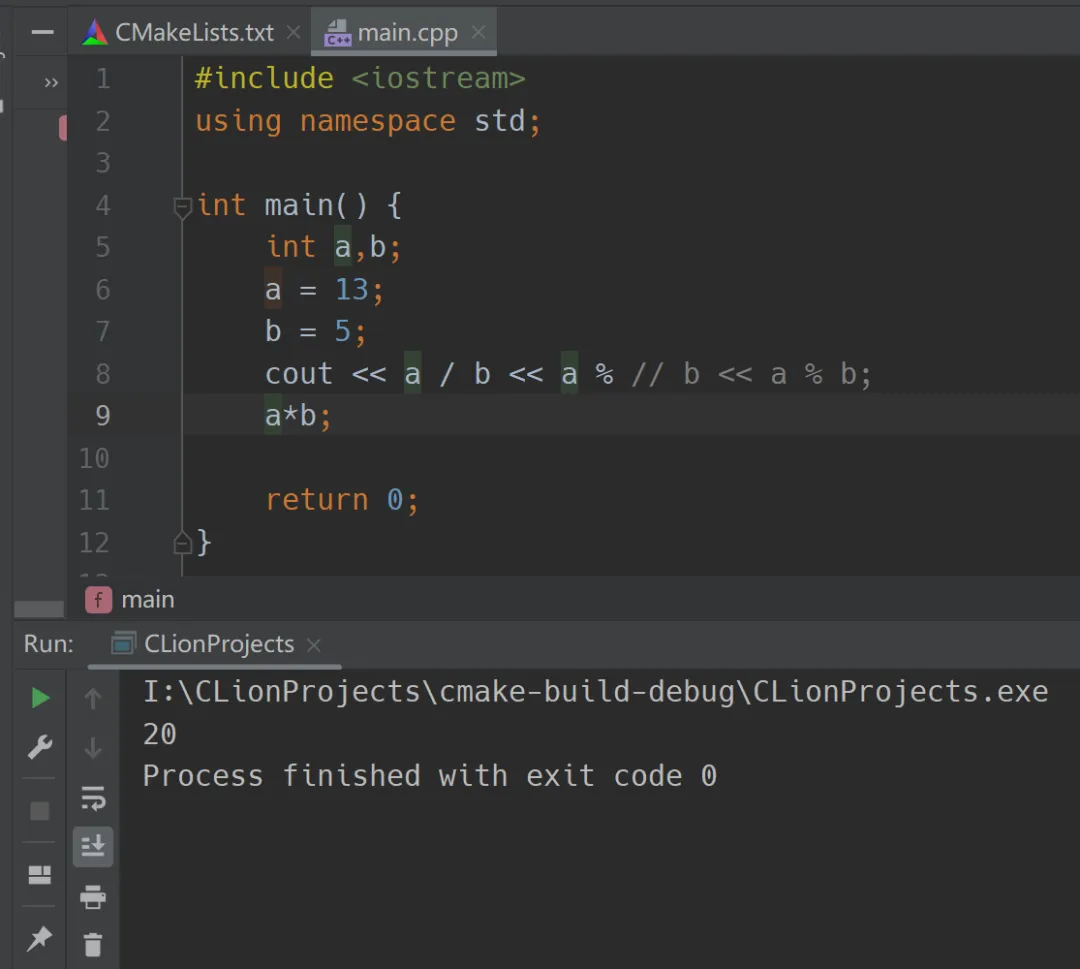Screen dimensions: 1080x969
Task: Click the return keyword on line 11
Action: click(317, 500)
